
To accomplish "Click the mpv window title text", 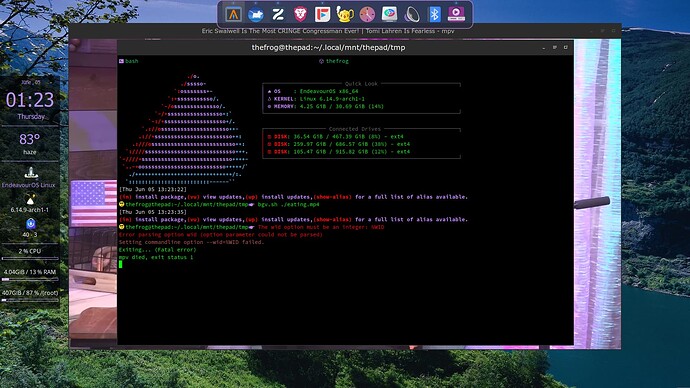I will pos(328,31).
